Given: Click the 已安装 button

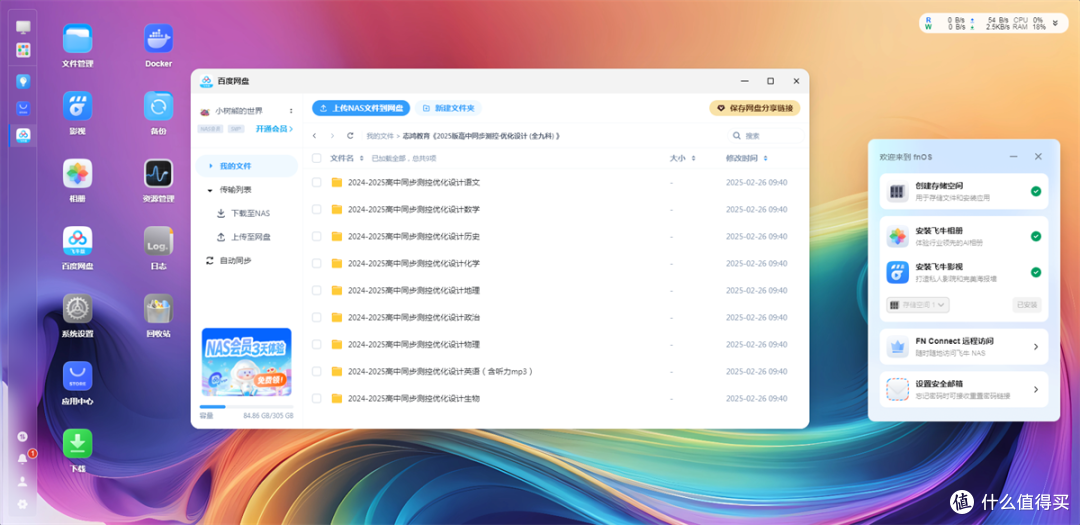Looking at the screenshot, I should coord(1027,305).
